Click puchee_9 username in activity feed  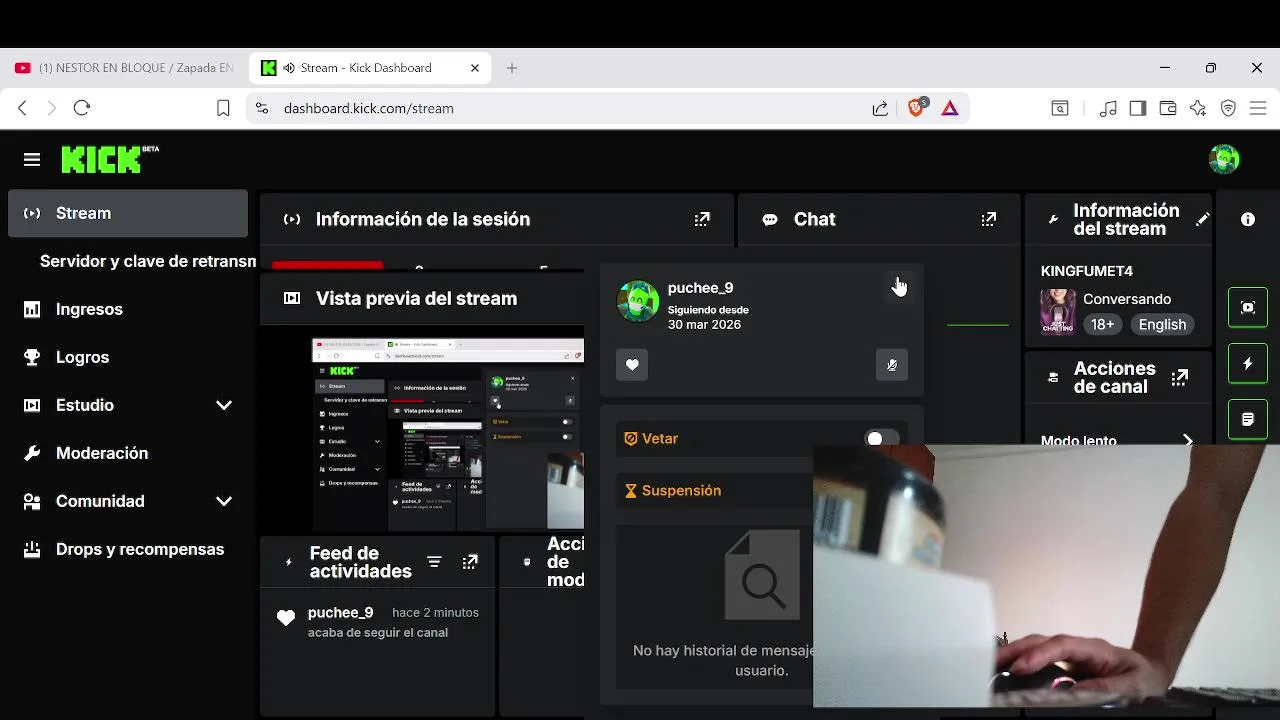[x=340, y=612]
